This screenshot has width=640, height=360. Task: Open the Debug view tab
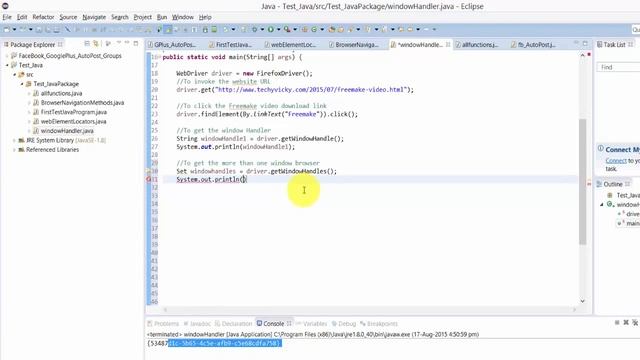coord(344,323)
